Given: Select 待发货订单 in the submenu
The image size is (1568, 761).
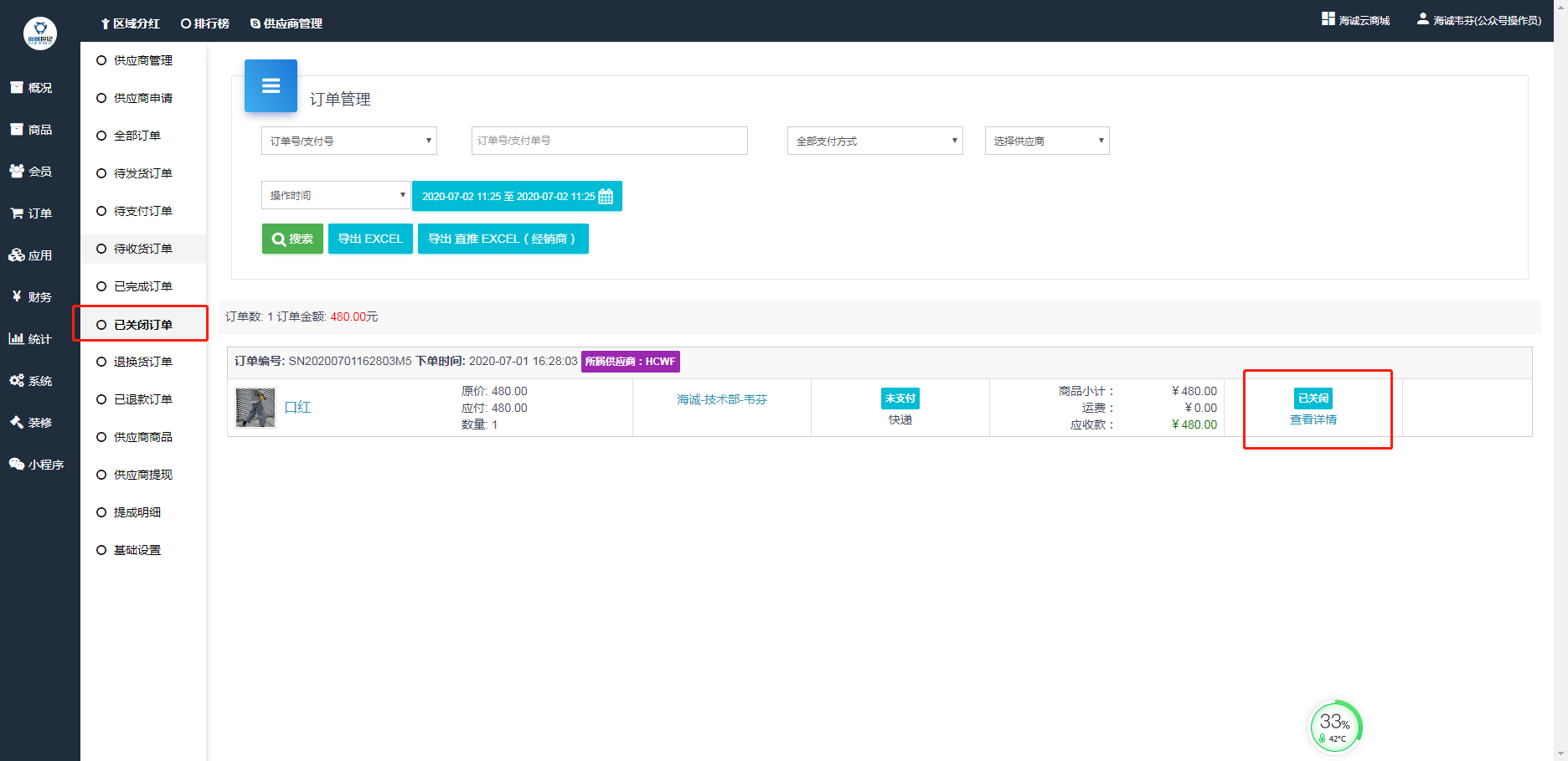Looking at the screenshot, I should coord(142,173).
